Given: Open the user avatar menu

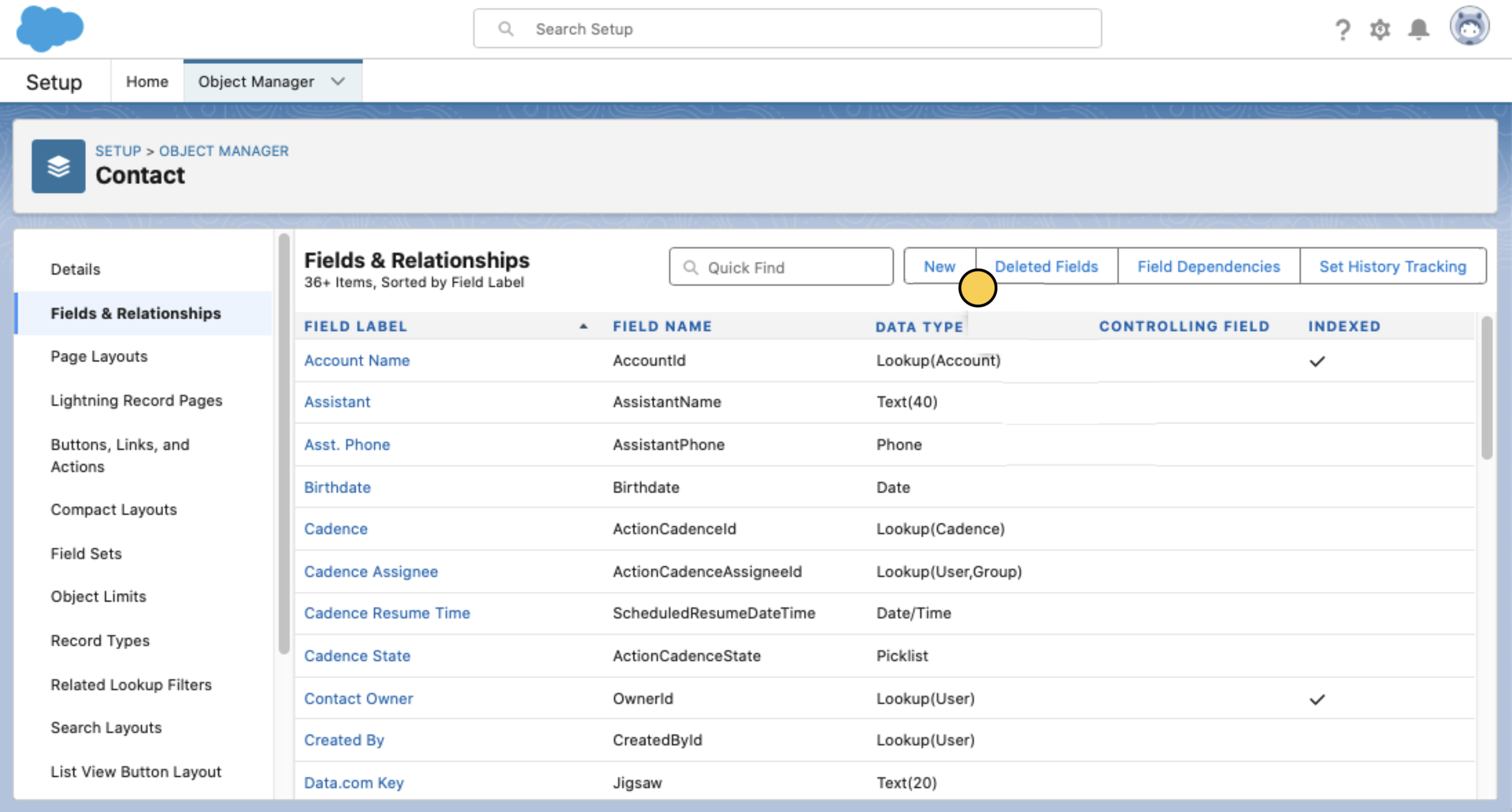Looking at the screenshot, I should click(1470, 26).
